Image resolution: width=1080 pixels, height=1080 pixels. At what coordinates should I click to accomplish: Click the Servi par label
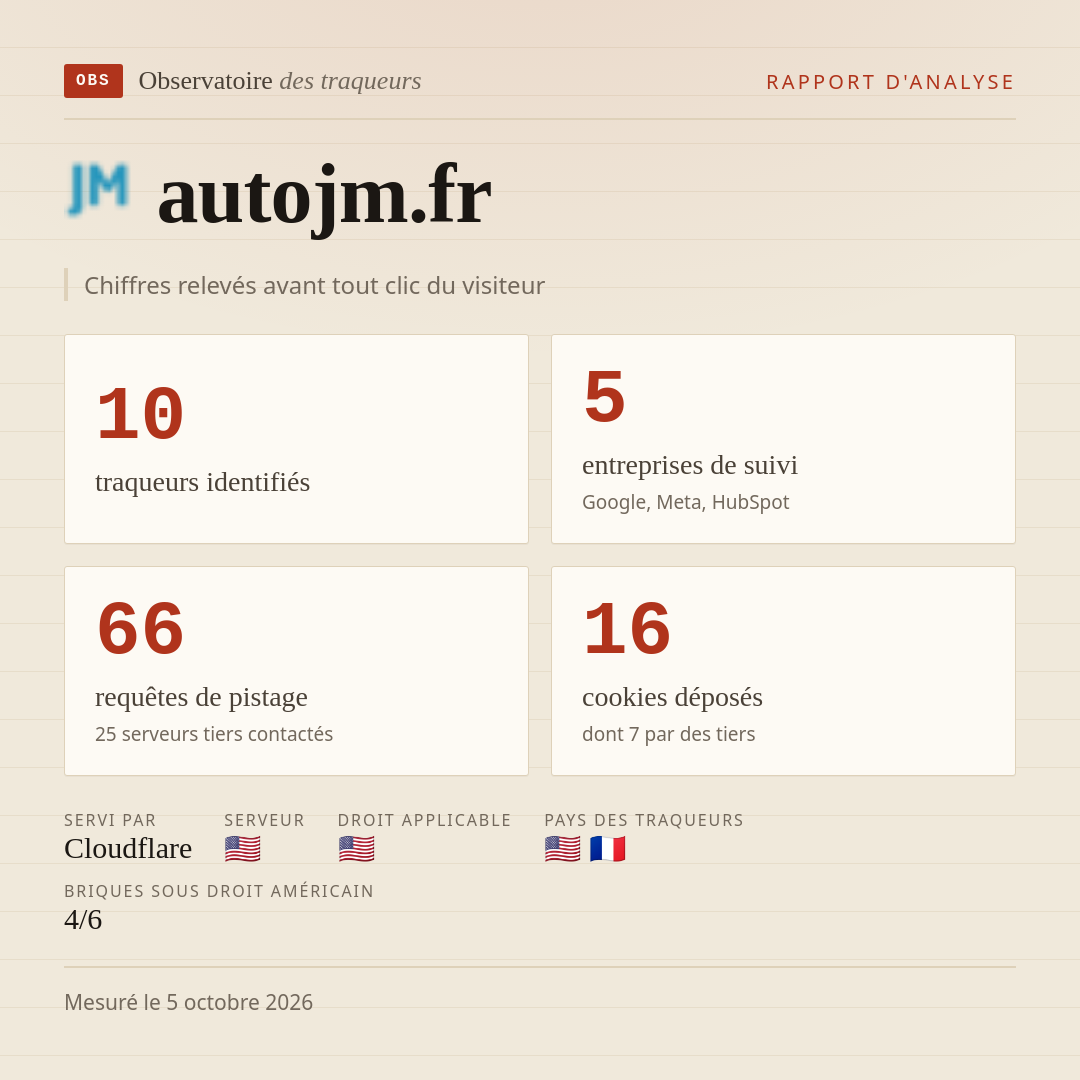click(110, 820)
